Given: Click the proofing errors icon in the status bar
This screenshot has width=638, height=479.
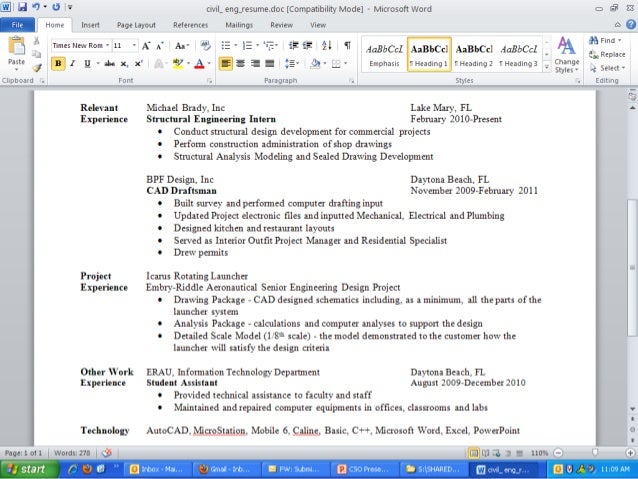Looking at the screenshot, I should 107,453.
